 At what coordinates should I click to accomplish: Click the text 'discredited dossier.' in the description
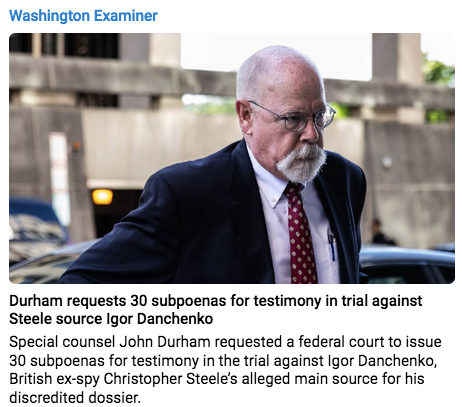tap(75, 397)
